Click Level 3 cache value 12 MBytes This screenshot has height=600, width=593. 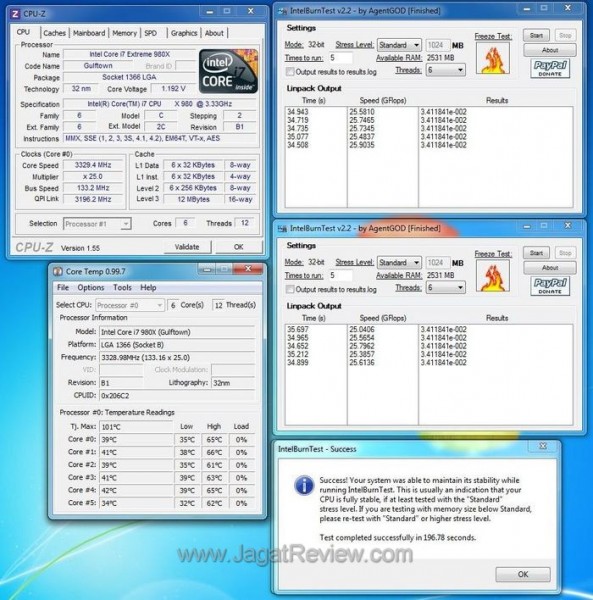click(x=193, y=199)
